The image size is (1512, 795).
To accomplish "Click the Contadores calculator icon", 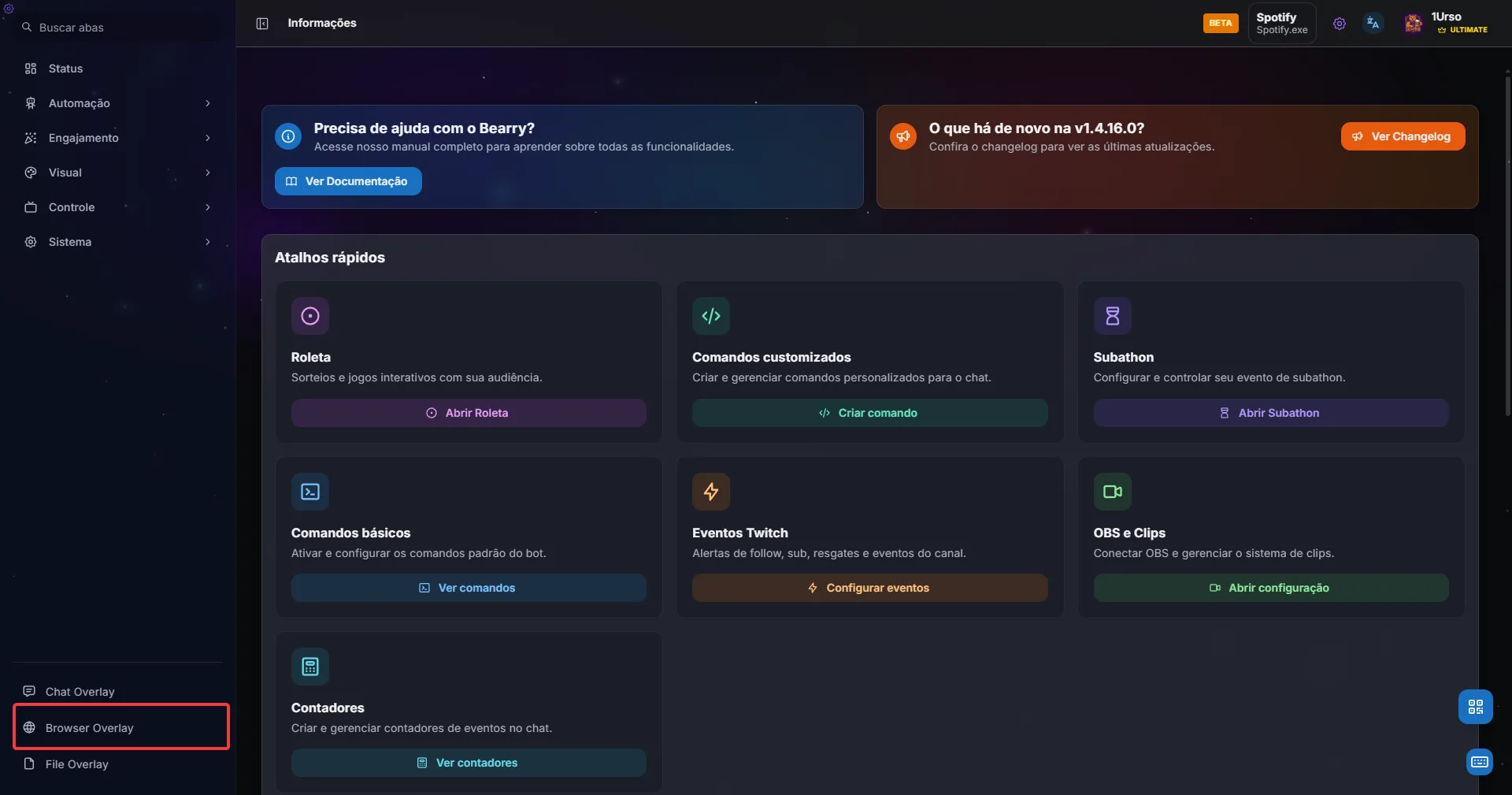I will 309,666.
